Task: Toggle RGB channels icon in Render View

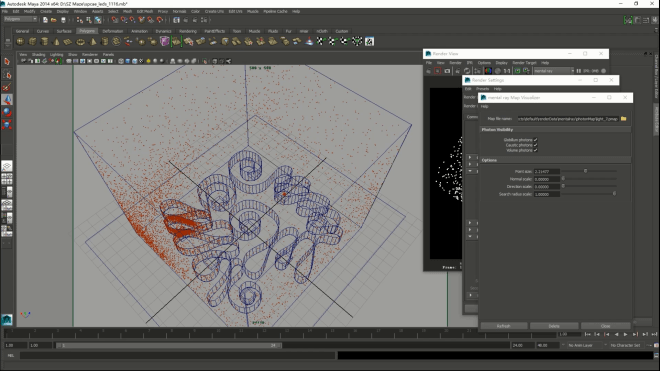Action: tap(488, 71)
